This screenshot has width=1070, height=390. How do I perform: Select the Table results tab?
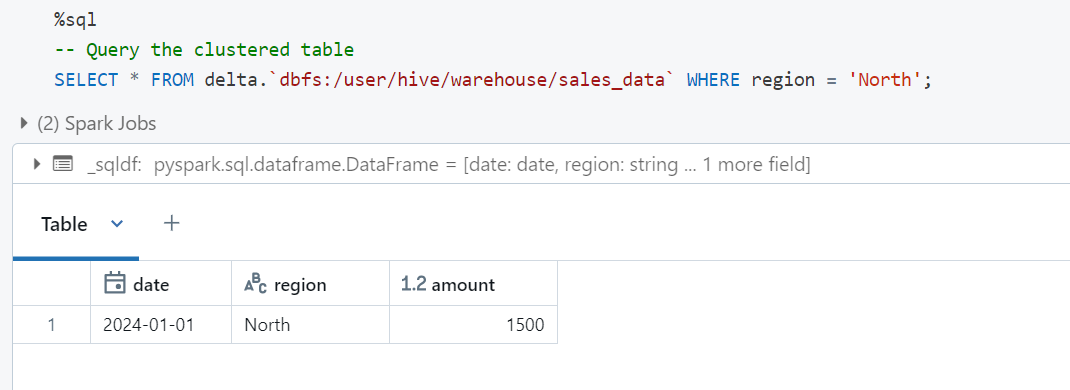tap(64, 224)
